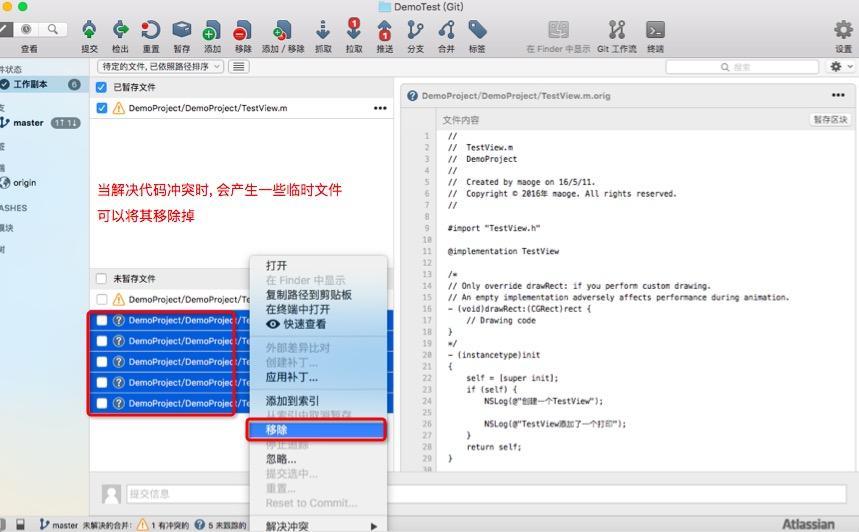Open the ellipsis menu in TestView.m.orig header

tap(838, 95)
